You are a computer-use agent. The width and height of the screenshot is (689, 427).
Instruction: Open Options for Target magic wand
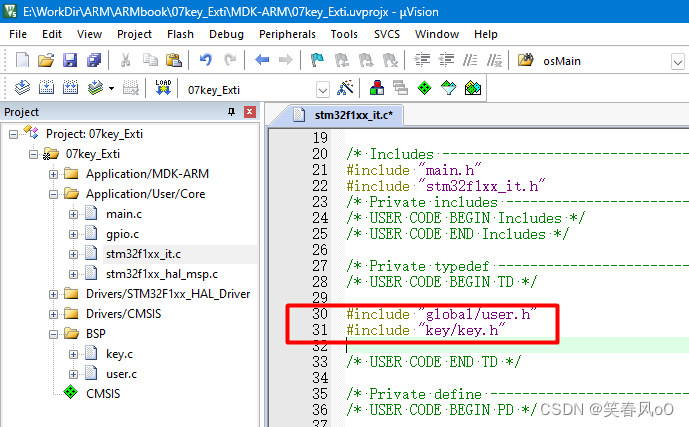pos(345,88)
